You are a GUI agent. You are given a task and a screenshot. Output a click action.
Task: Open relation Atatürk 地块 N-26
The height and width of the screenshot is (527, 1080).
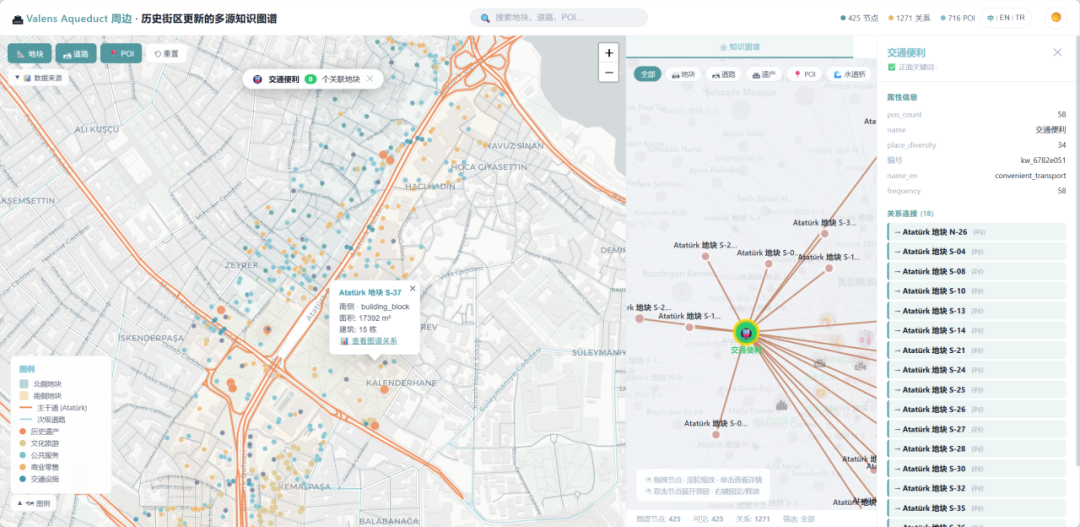point(976,232)
